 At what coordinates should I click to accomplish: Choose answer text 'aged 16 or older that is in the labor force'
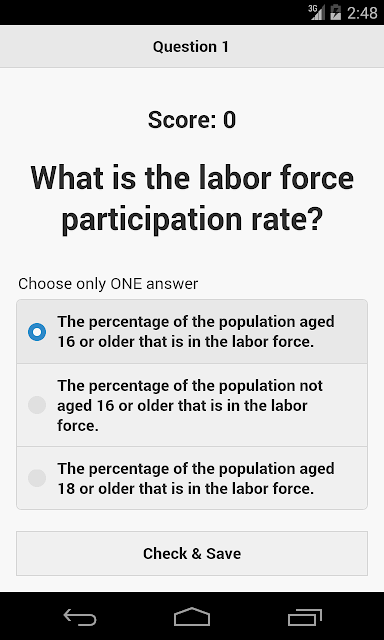[x=195, y=331]
